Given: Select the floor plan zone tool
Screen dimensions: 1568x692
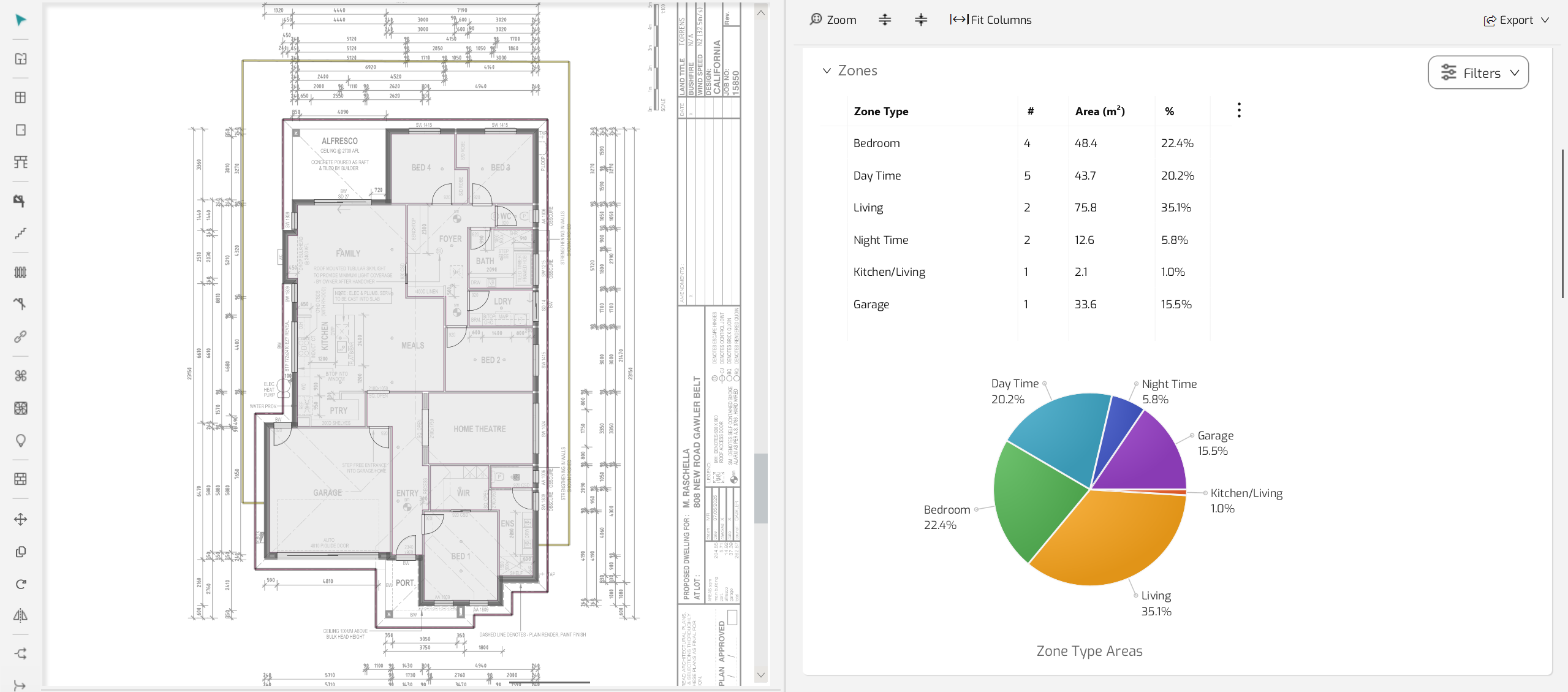Looking at the screenshot, I should (20, 59).
